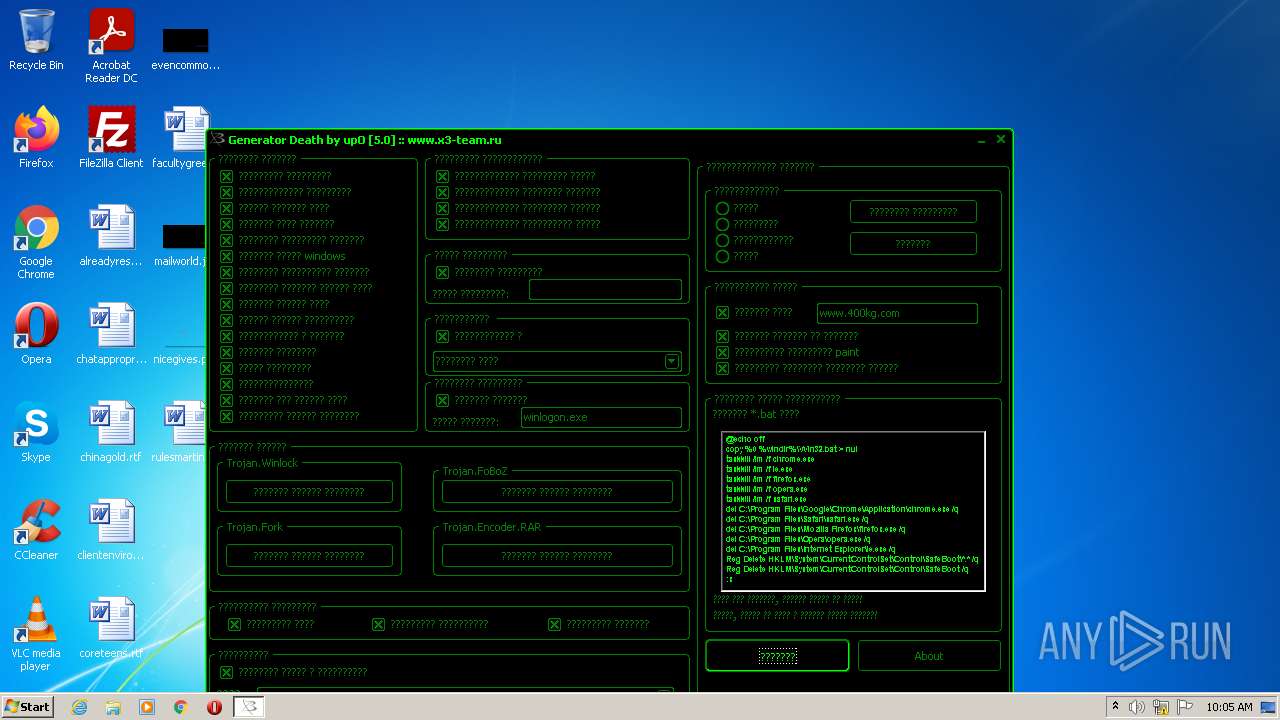This screenshot has height=720, width=1280.
Task: Click the taskbar clock showing 10:05 AM
Action: pos(1229,707)
